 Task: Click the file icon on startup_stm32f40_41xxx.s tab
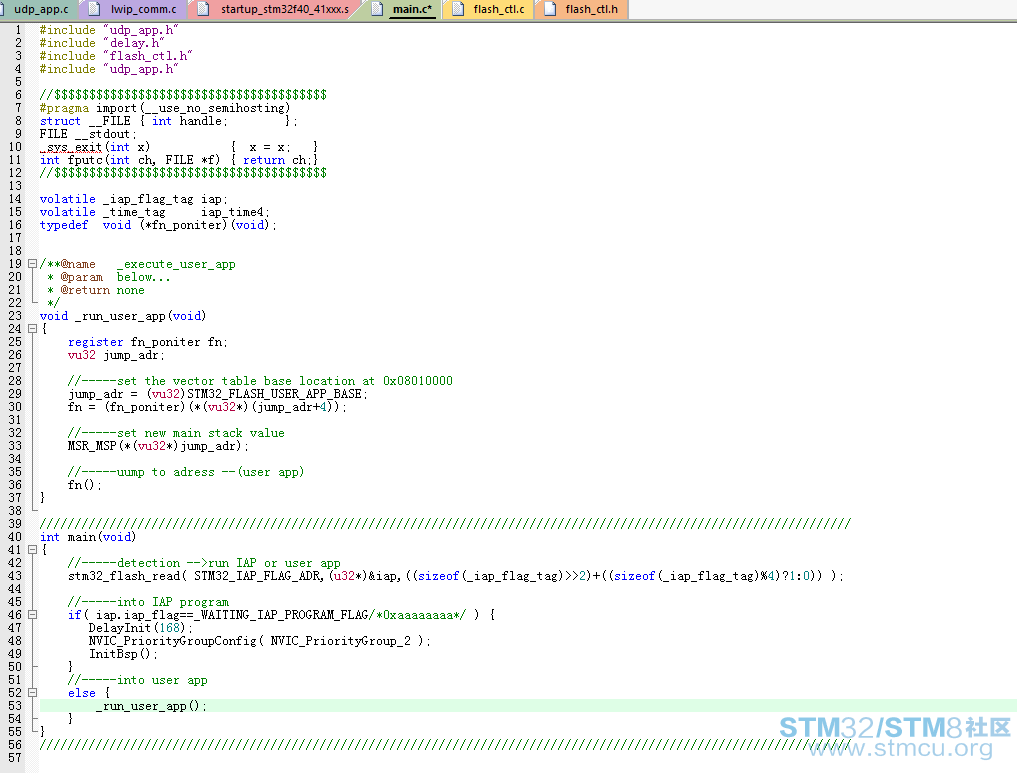click(203, 9)
